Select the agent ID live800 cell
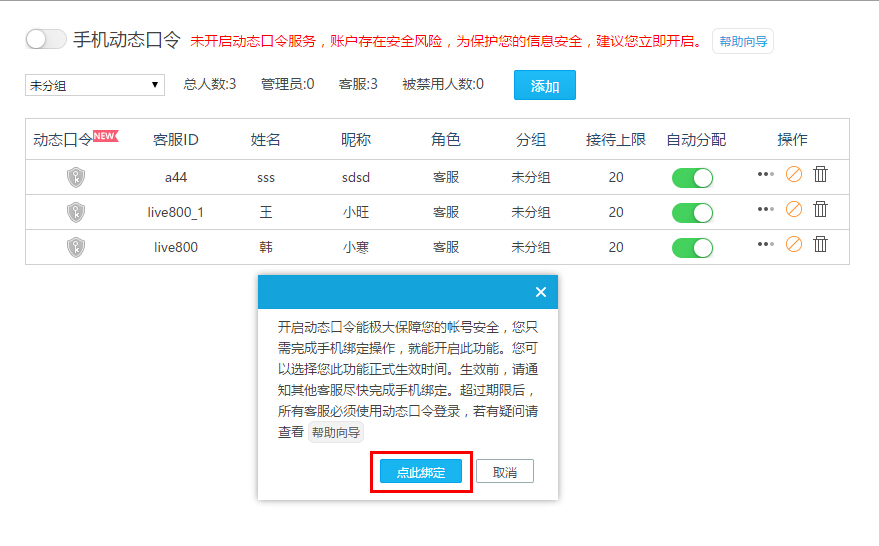The width and height of the screenshot is (879, 546). (175, 247)
